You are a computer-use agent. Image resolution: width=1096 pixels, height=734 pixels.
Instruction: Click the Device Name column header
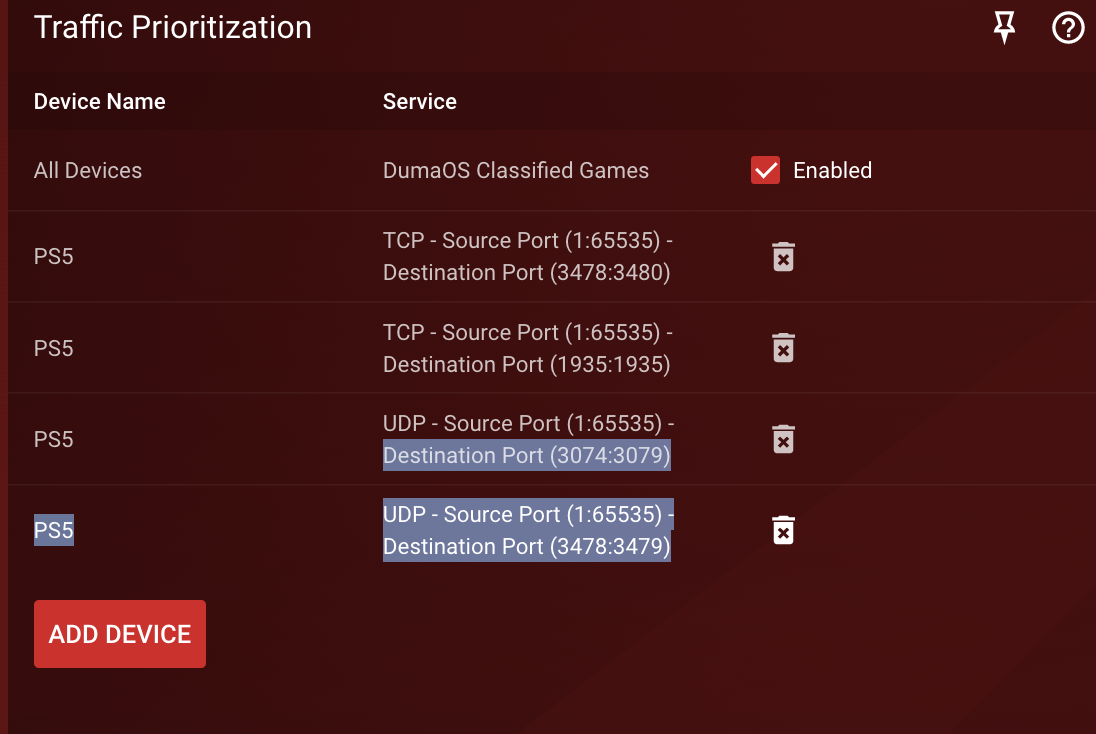click(x=99, y=101)
